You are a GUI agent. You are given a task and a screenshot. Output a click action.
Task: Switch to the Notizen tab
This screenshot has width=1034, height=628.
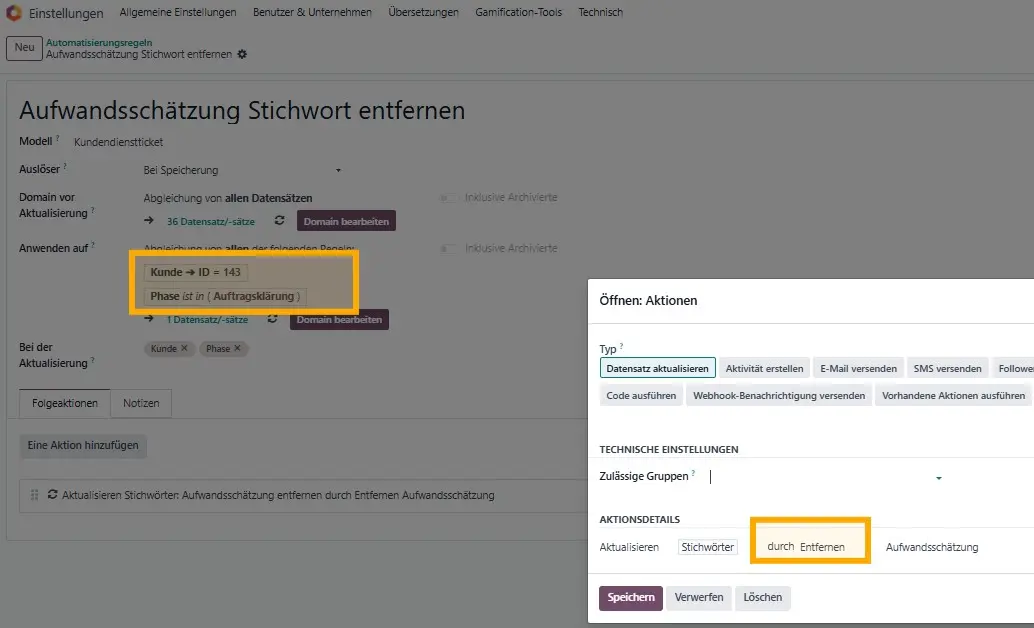(141, 403)
